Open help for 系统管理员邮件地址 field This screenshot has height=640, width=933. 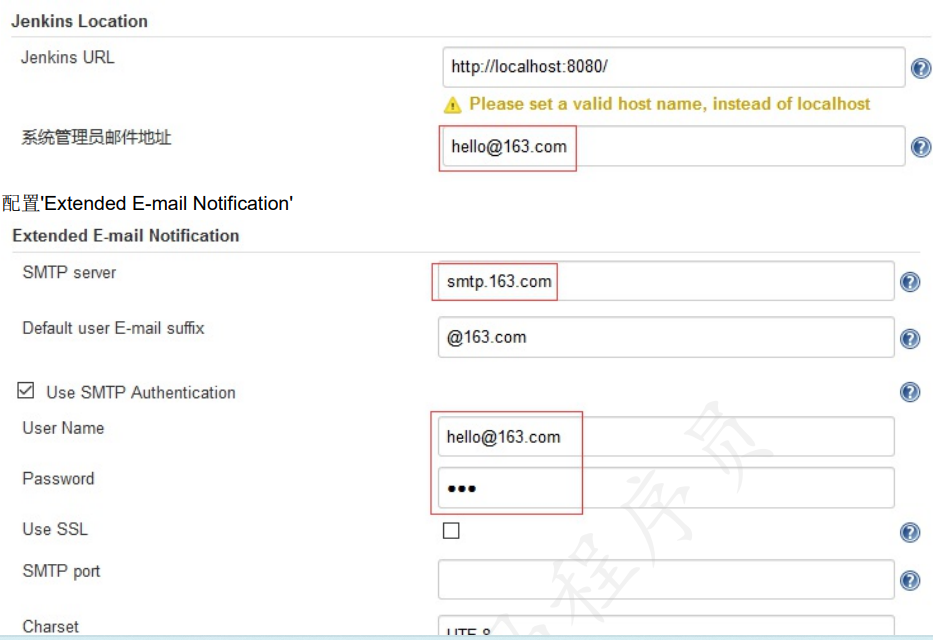point(921,146)
